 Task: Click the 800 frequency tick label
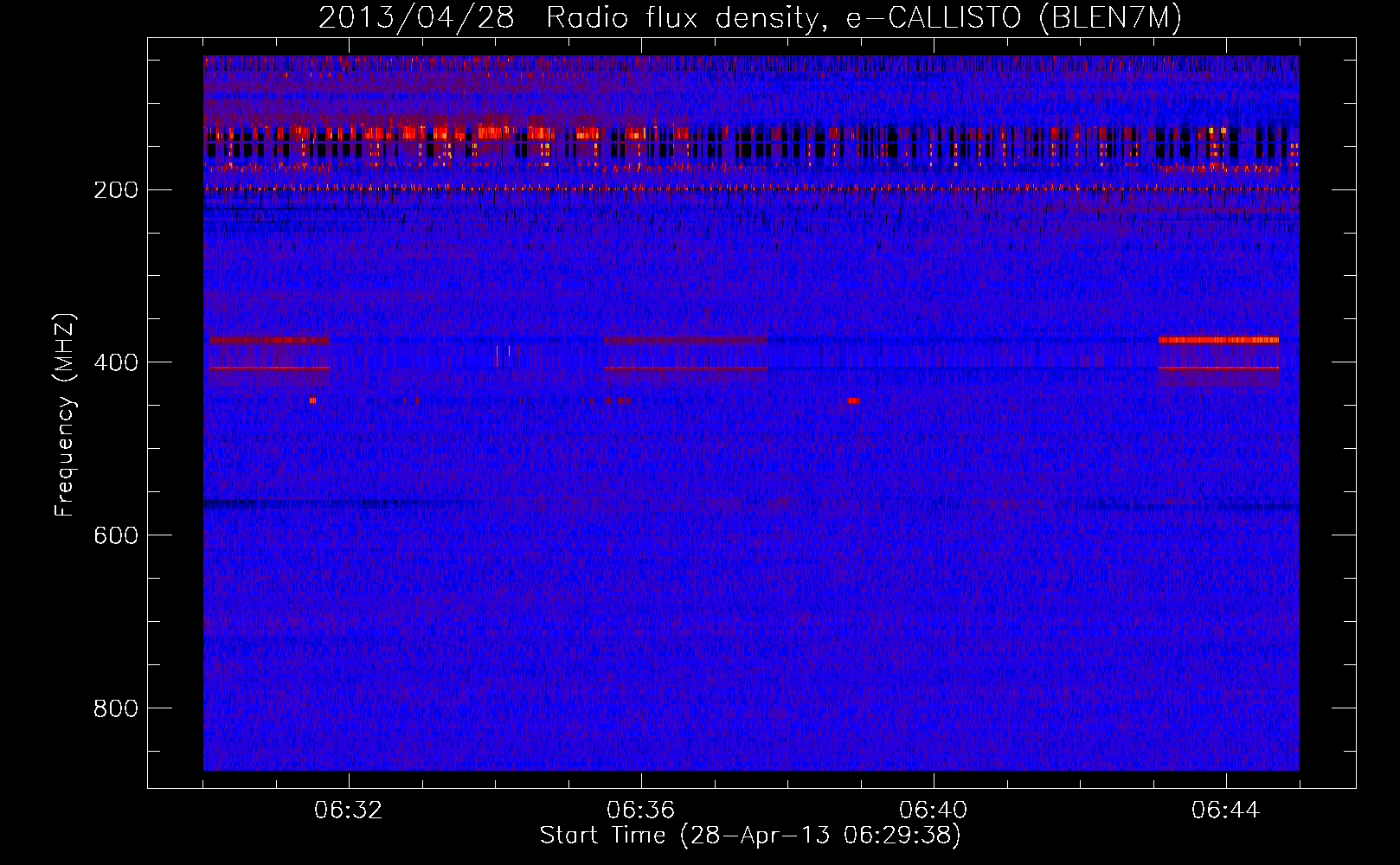point(116,708)
